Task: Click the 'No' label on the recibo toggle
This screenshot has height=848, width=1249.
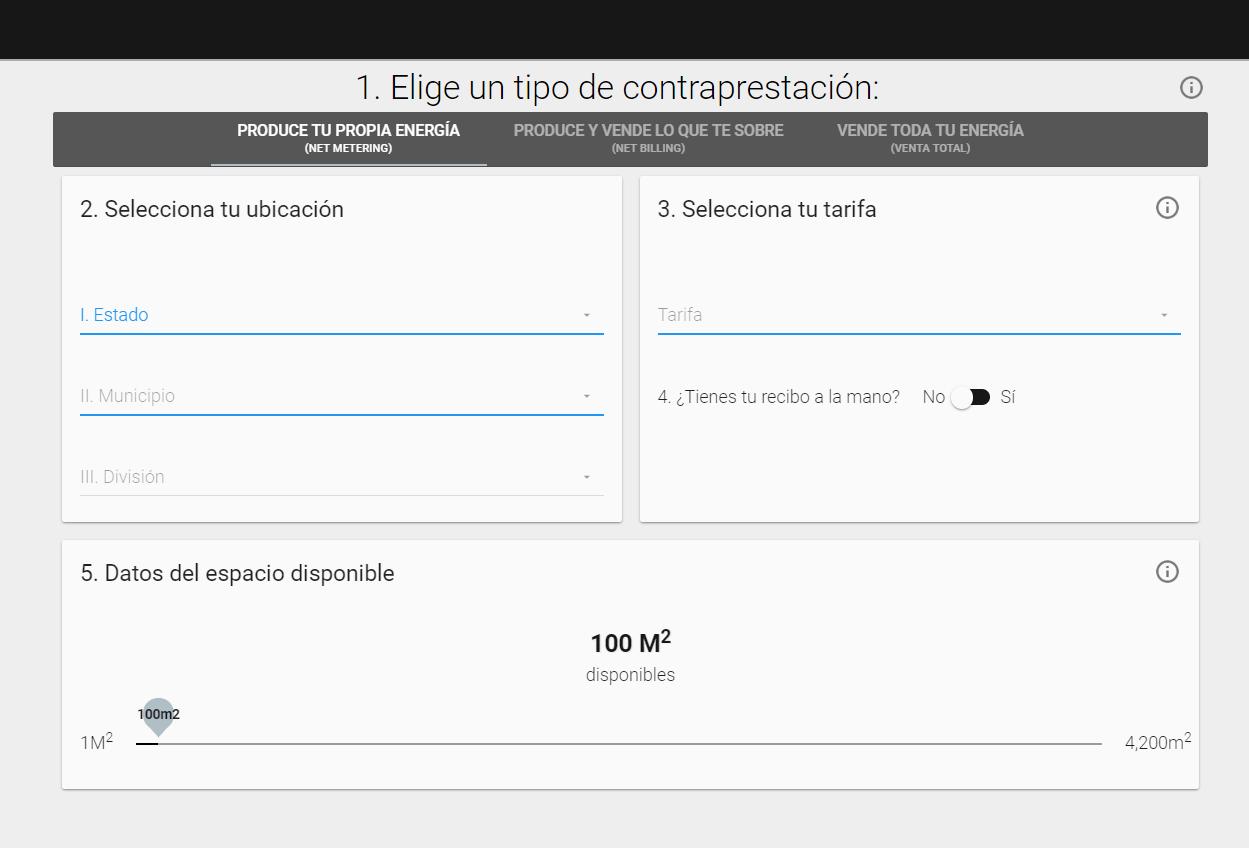Action: [x=933, y=397]
